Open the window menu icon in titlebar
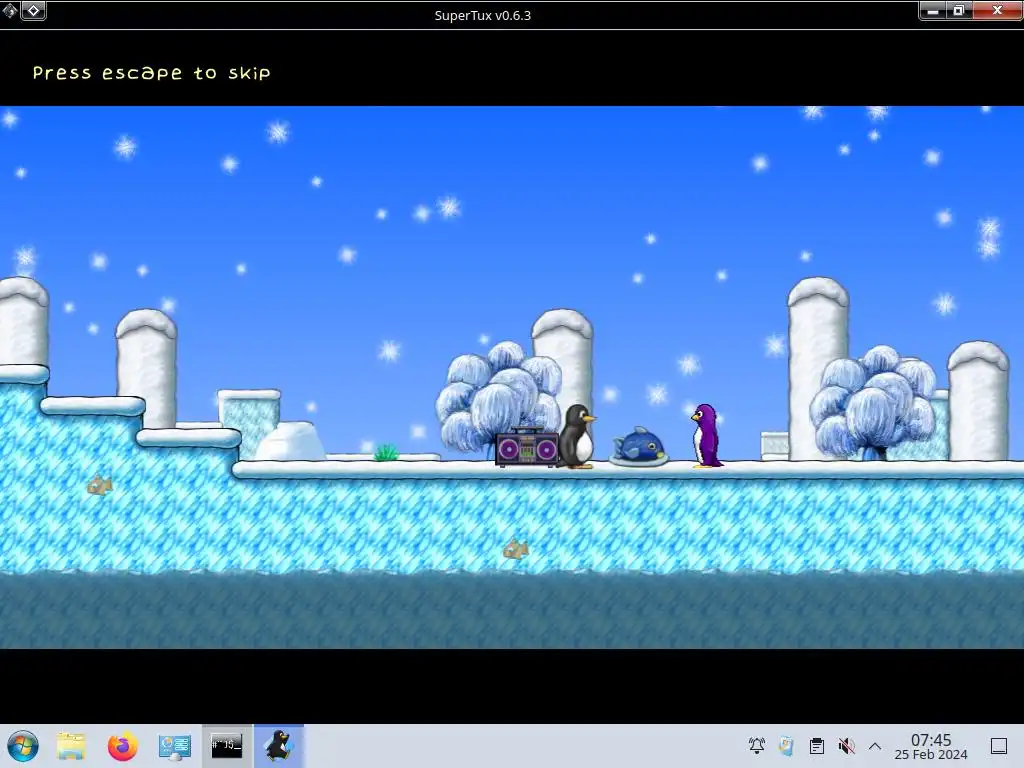 coord(9,10)
